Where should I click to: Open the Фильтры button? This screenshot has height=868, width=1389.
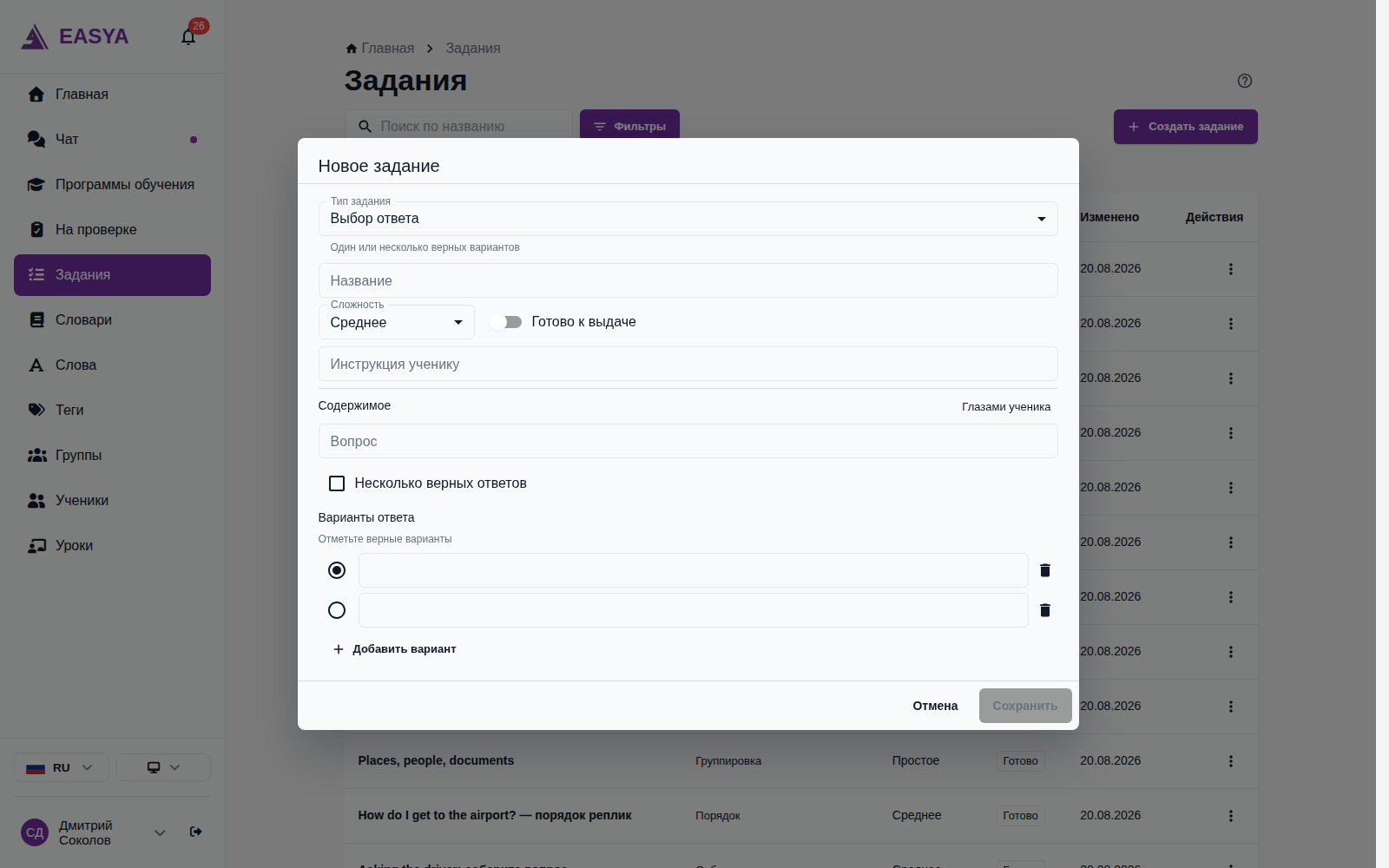pos(630,127)
